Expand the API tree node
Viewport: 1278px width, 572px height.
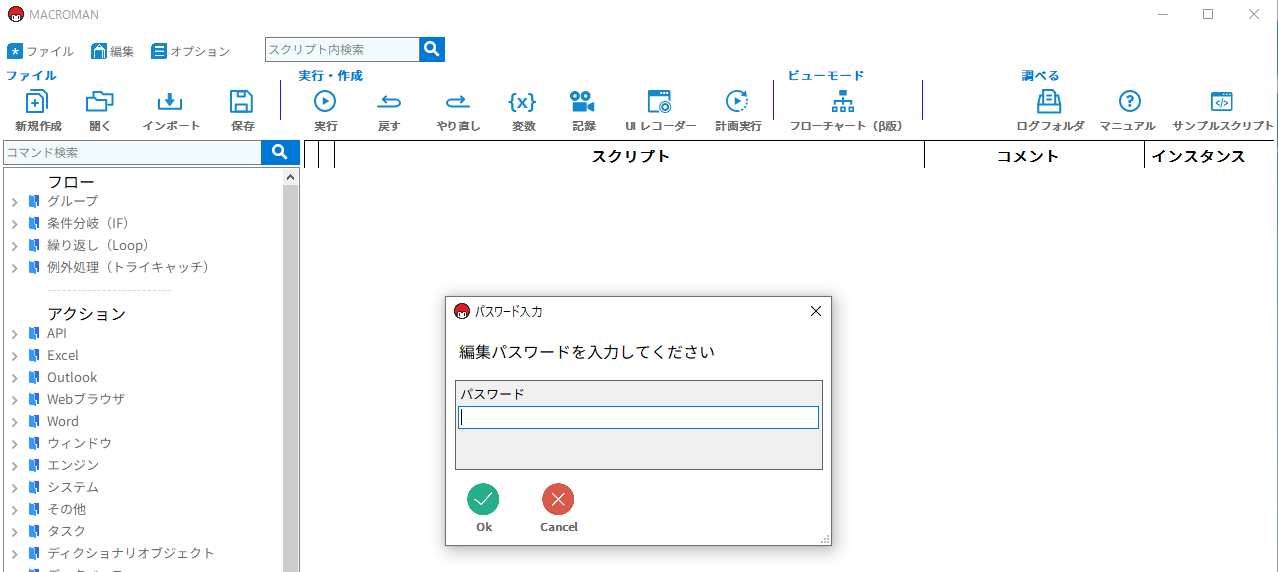coord(15,334)
